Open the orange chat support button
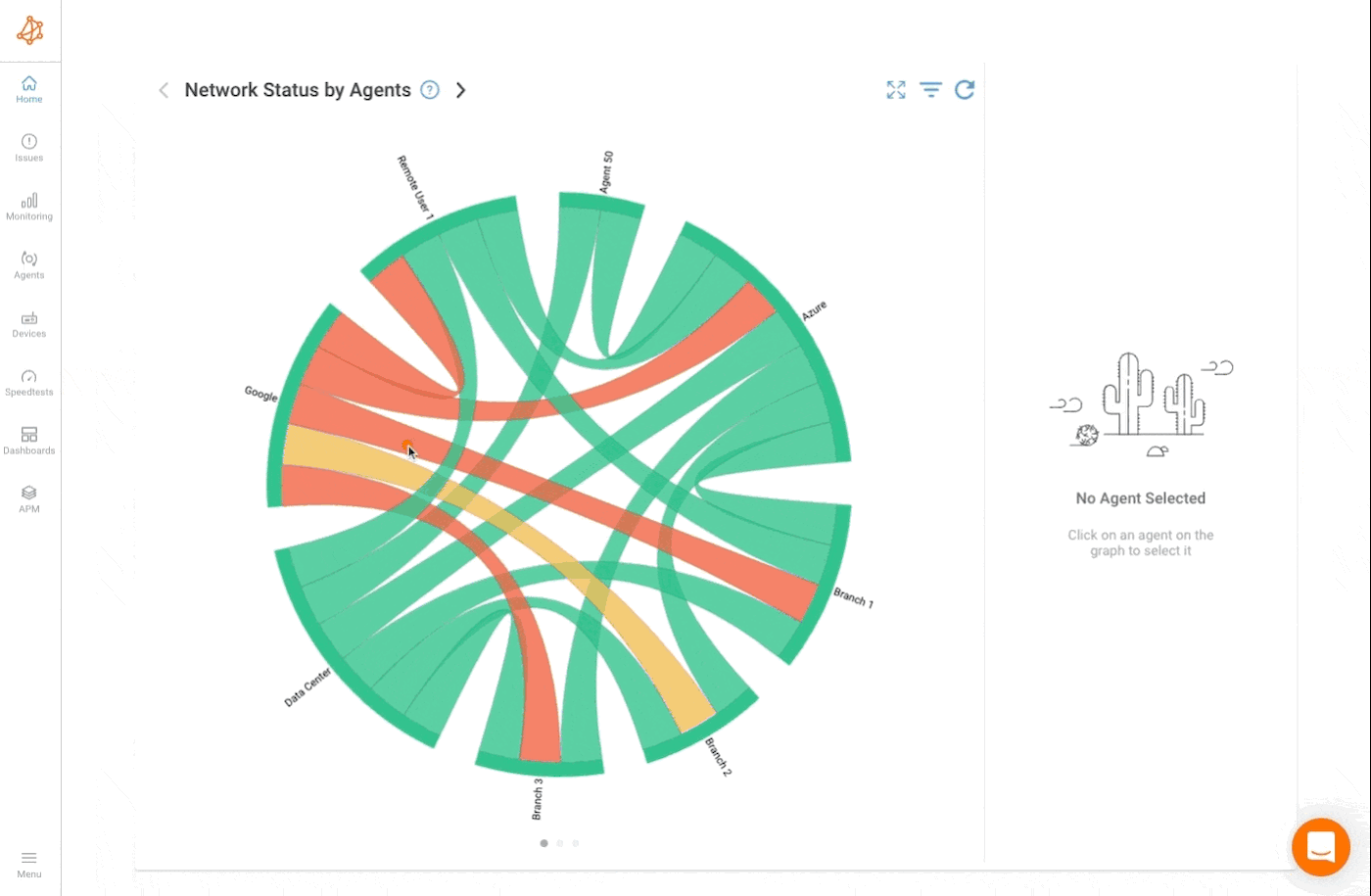1371x896 pixels. [x=1320, y=847]
